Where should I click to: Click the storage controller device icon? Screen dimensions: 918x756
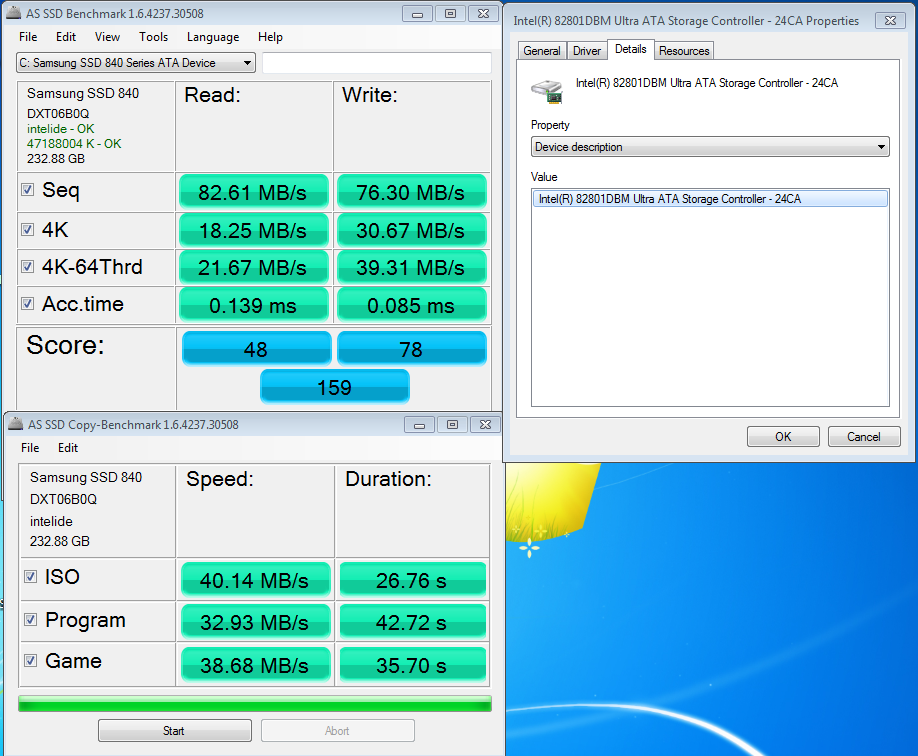548,90
